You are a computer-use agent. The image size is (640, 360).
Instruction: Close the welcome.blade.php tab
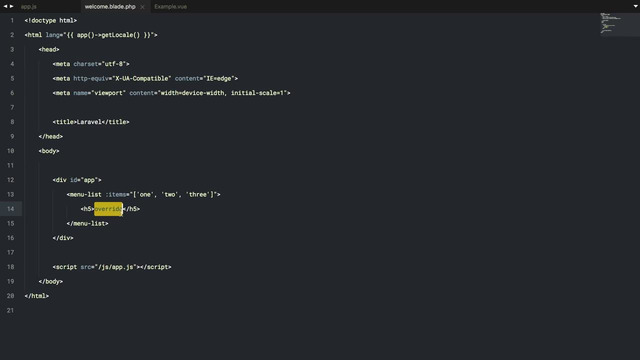tap(142, 7)
